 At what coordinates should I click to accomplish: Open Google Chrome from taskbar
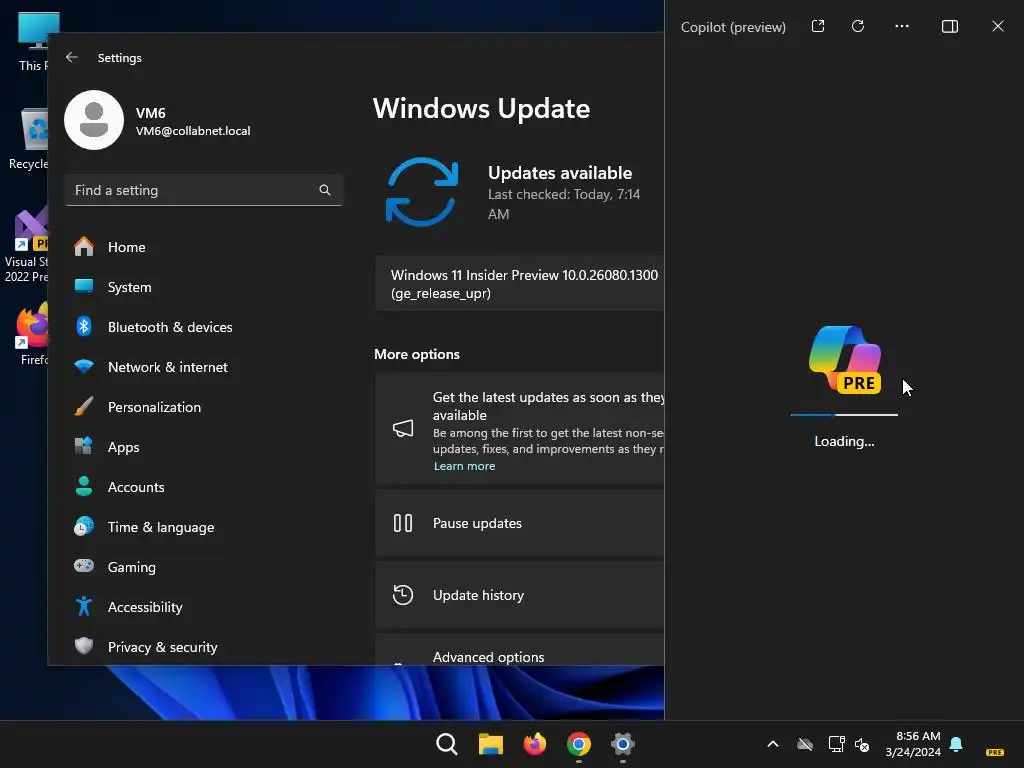tap(579, 744)
